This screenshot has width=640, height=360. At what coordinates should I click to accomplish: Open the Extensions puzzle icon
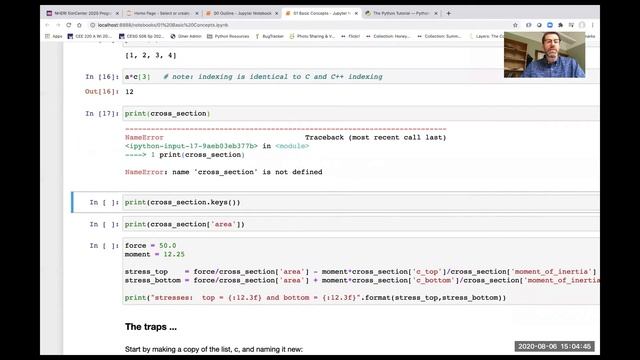(x=560, y=25)
